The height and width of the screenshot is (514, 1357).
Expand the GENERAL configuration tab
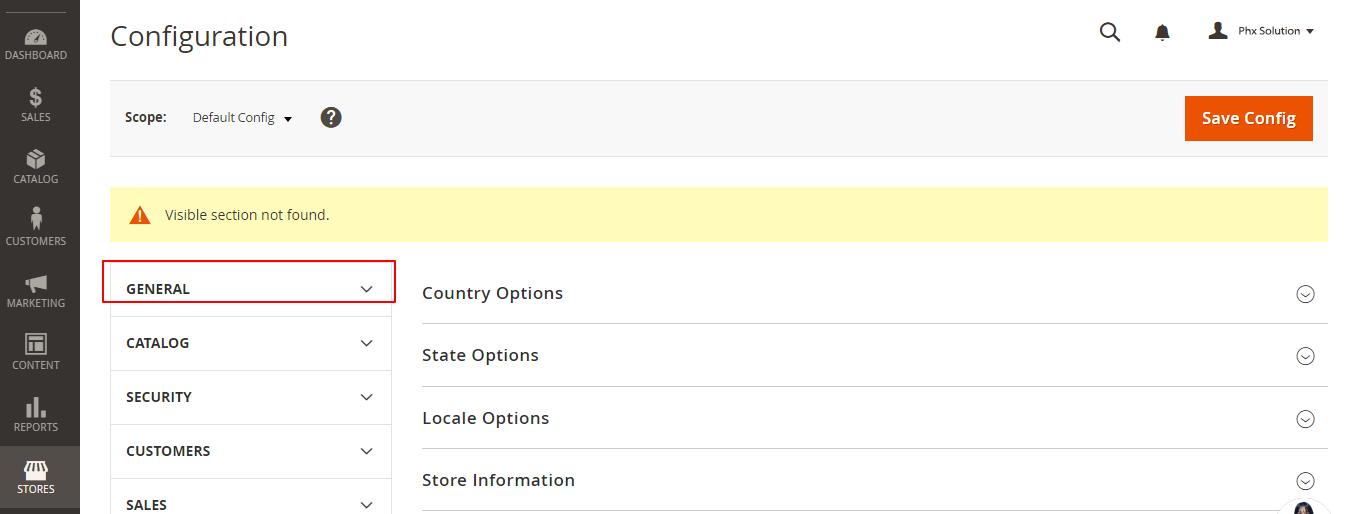(250, 289)
